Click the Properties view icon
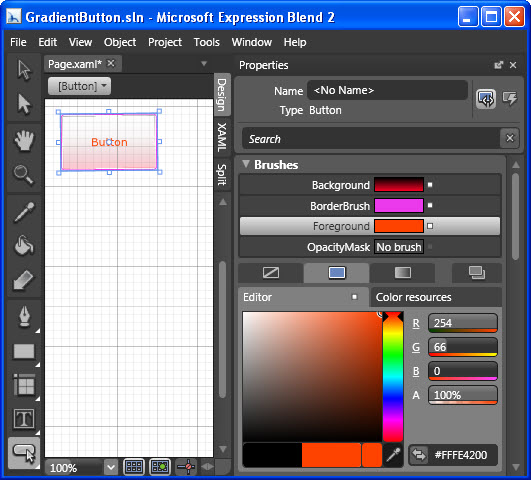 (486, 99)
